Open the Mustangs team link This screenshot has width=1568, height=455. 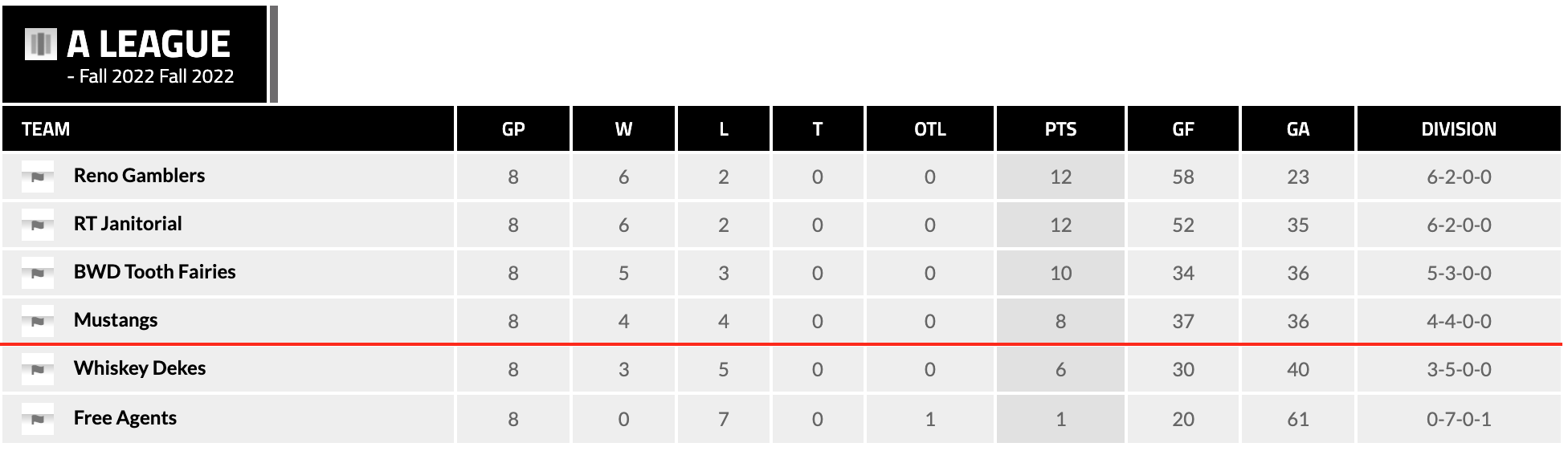[x=116, y=320]
